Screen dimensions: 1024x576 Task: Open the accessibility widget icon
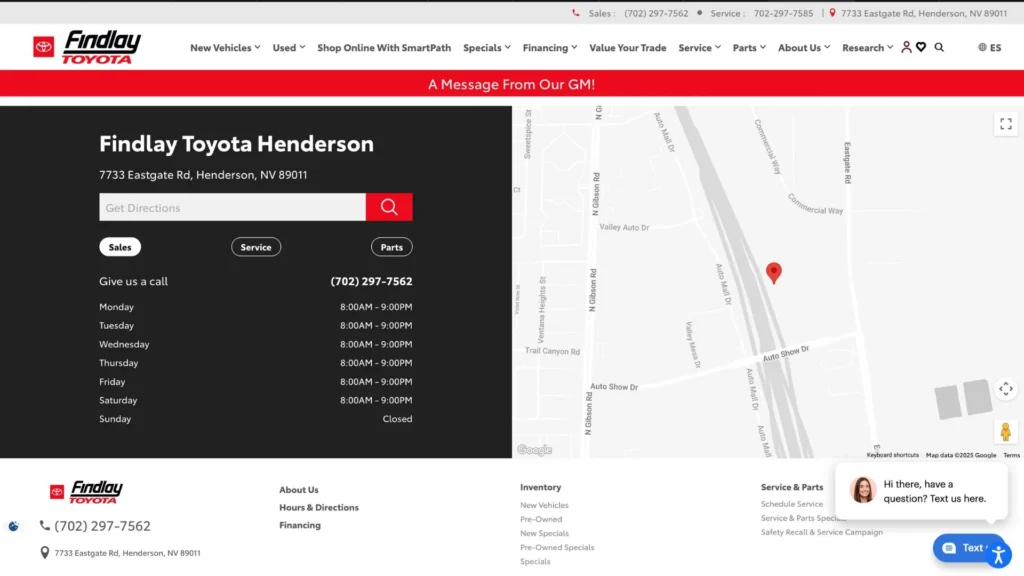tap(999, 555)
